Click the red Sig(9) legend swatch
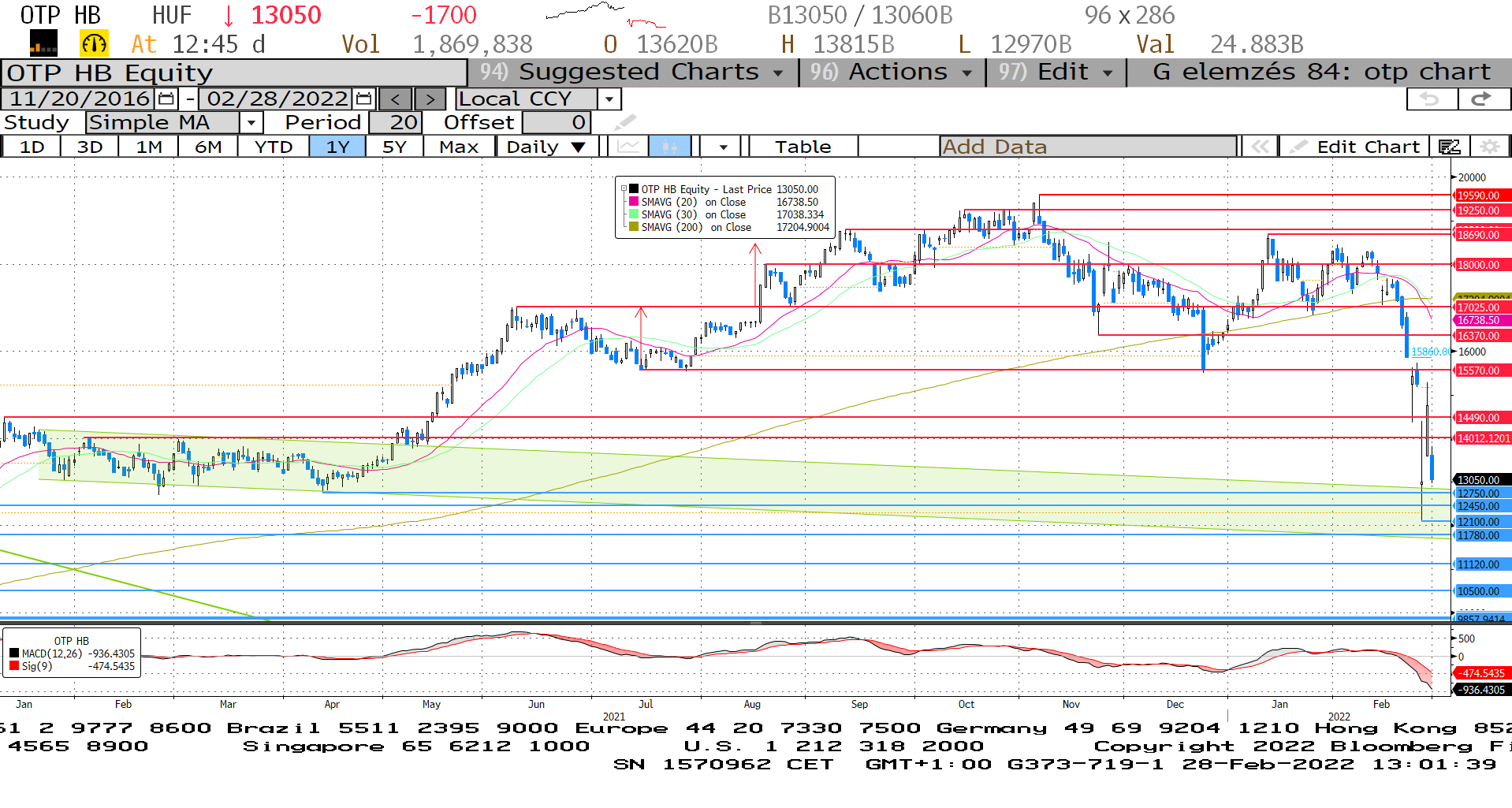1512x808 pixels. (x=14, y=666)
